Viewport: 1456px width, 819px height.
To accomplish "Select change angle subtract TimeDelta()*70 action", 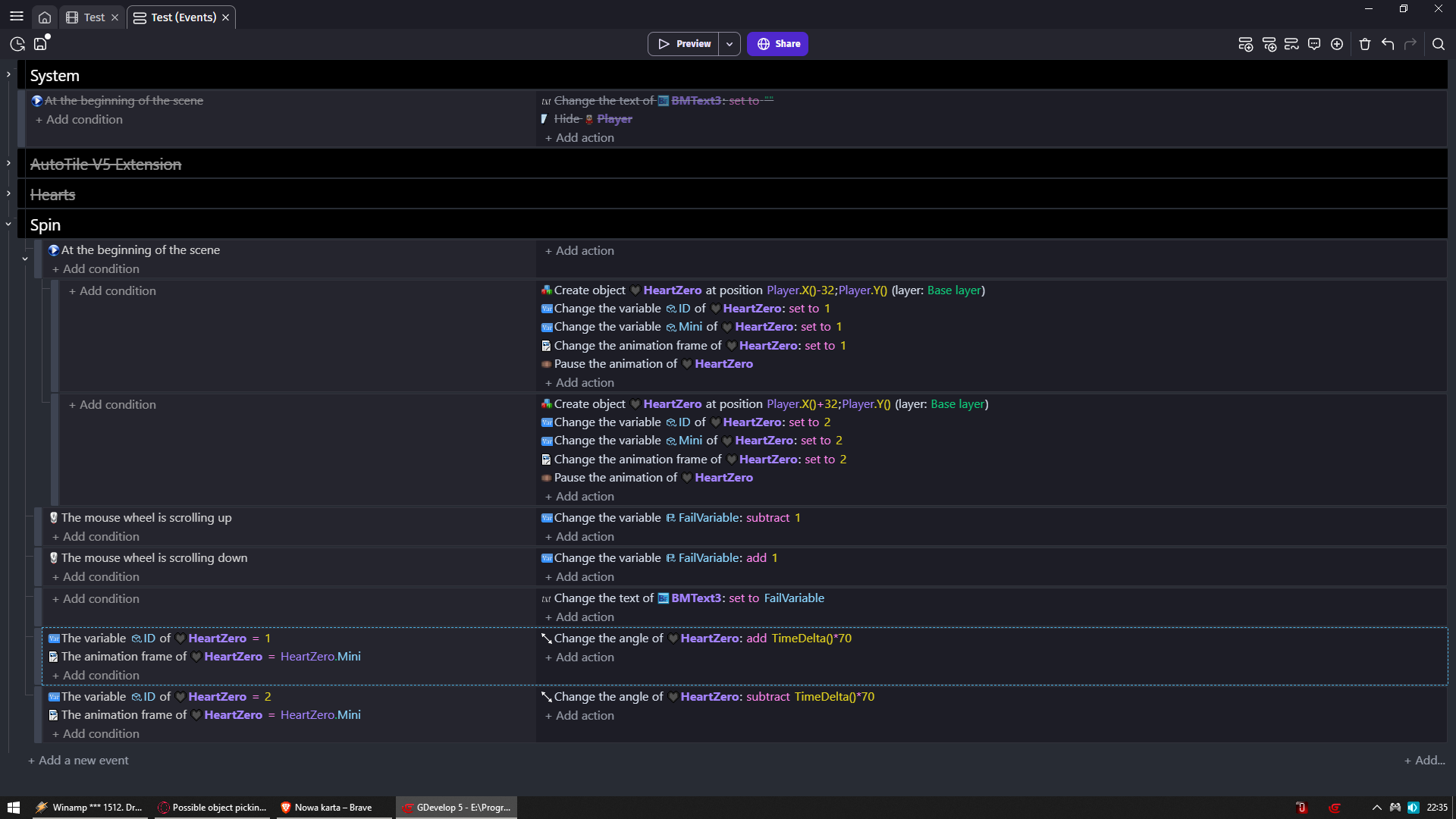I will coord(708,697).
